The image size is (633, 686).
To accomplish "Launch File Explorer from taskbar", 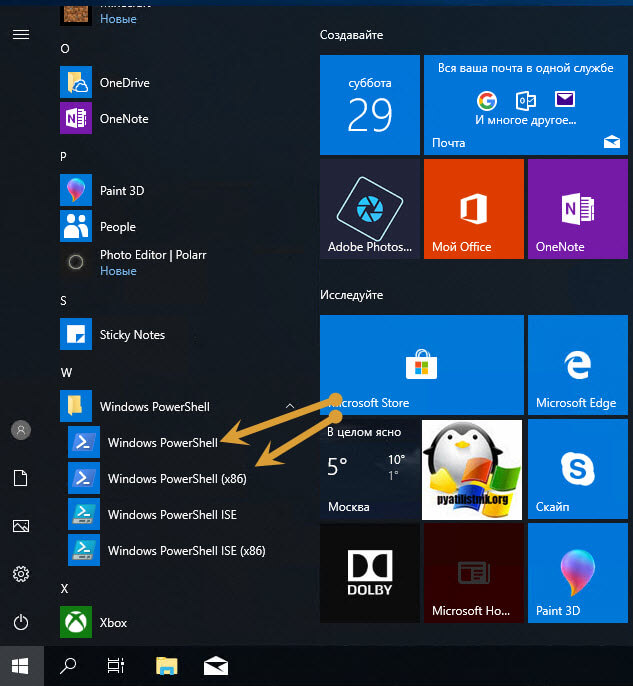I will [x=166, y=664].
